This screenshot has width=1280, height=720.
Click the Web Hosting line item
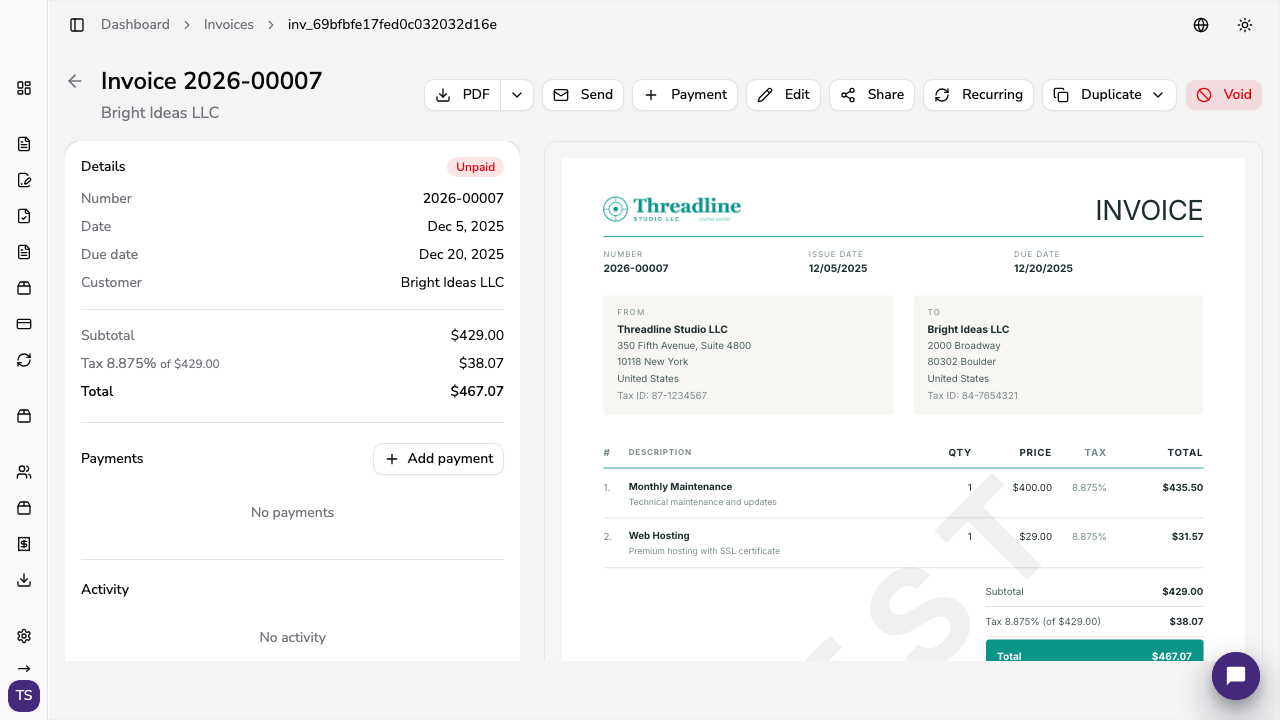(x=659, y=536)
